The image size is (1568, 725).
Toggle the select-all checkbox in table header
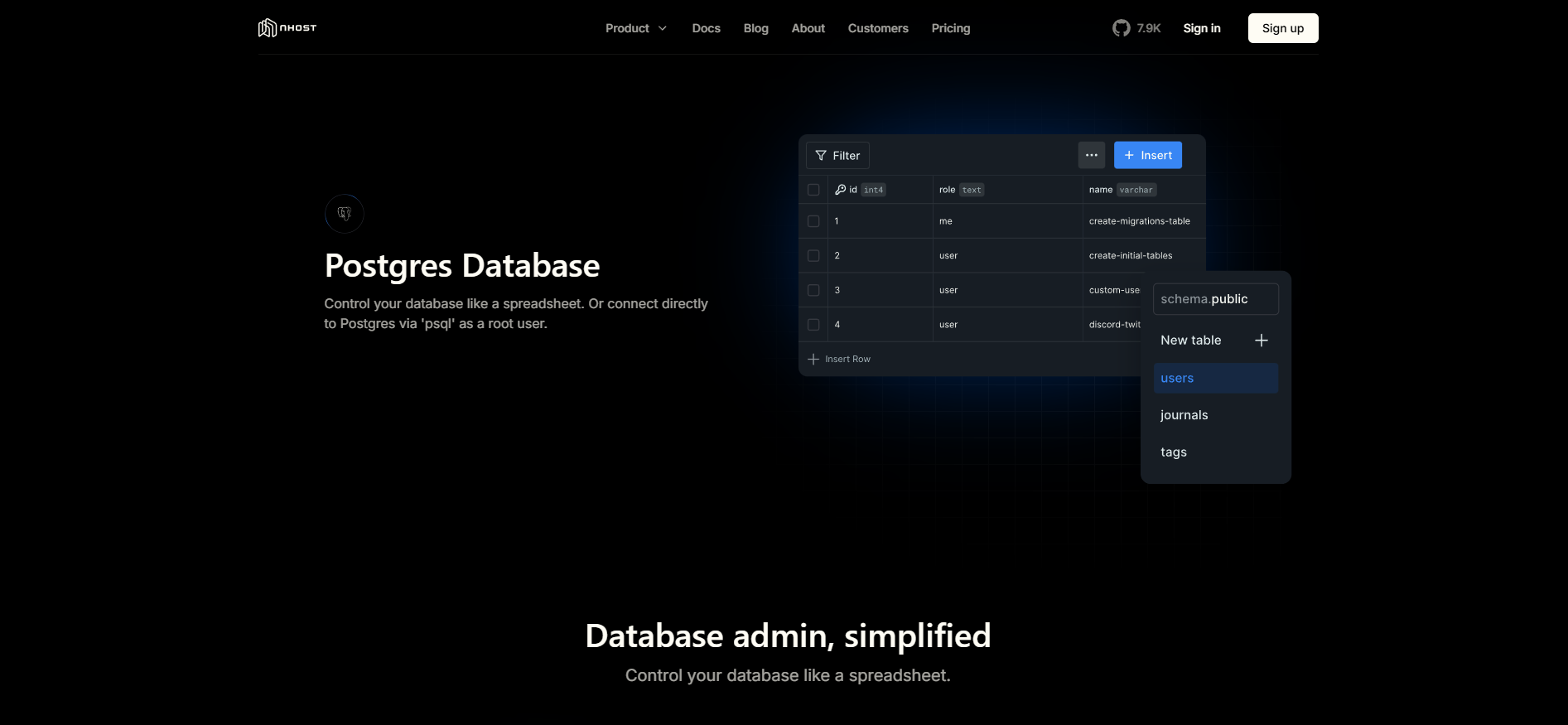813,190
